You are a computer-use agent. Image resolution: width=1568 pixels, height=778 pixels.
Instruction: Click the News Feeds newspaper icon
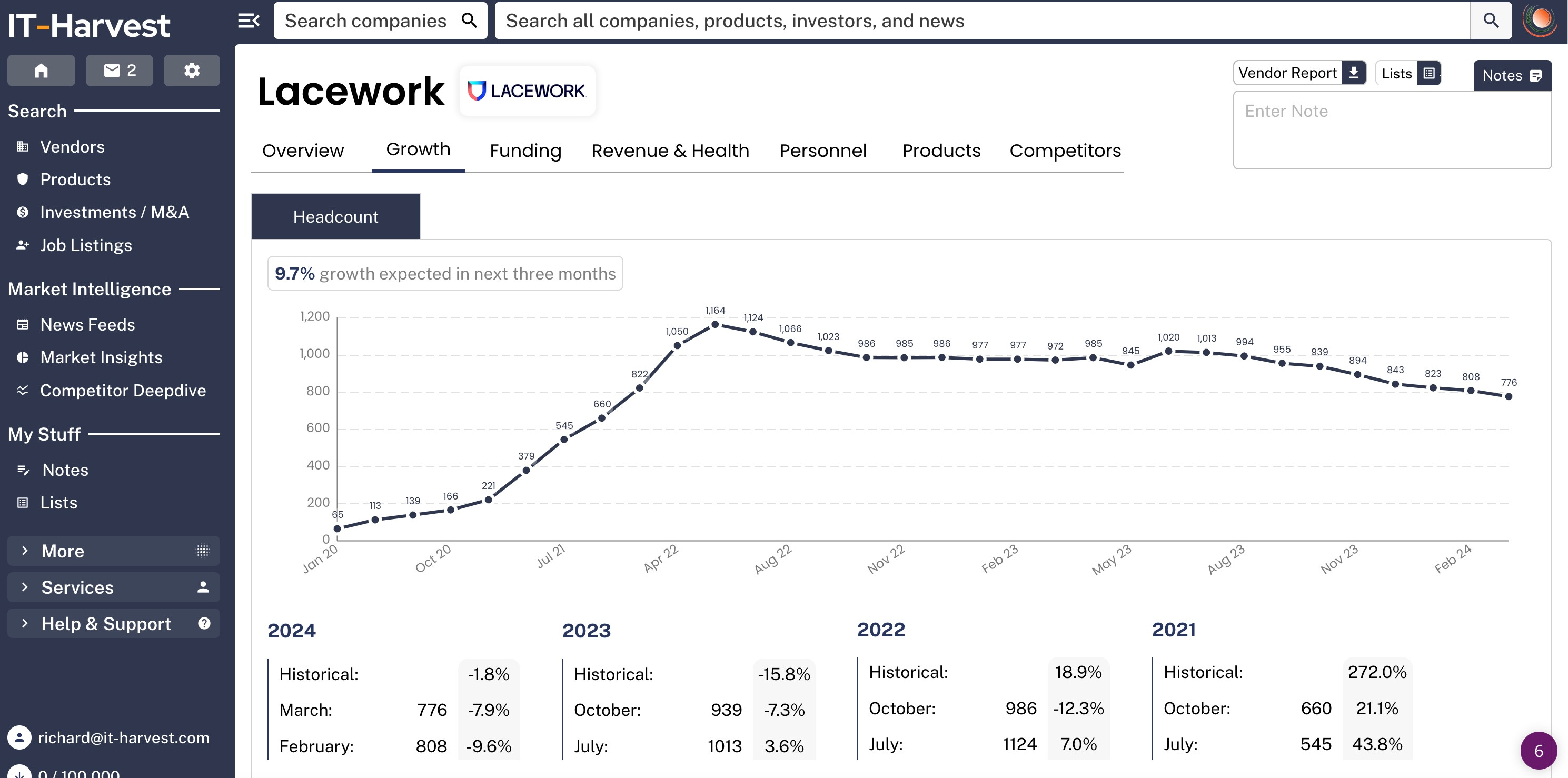(x=23, y=324)
